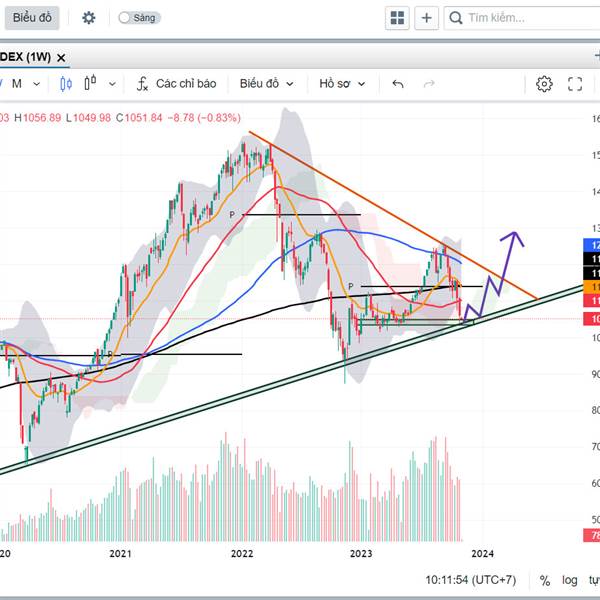Click the 2021 time axis label
This screenshot has height=600, width=600.
pos(120,553)
